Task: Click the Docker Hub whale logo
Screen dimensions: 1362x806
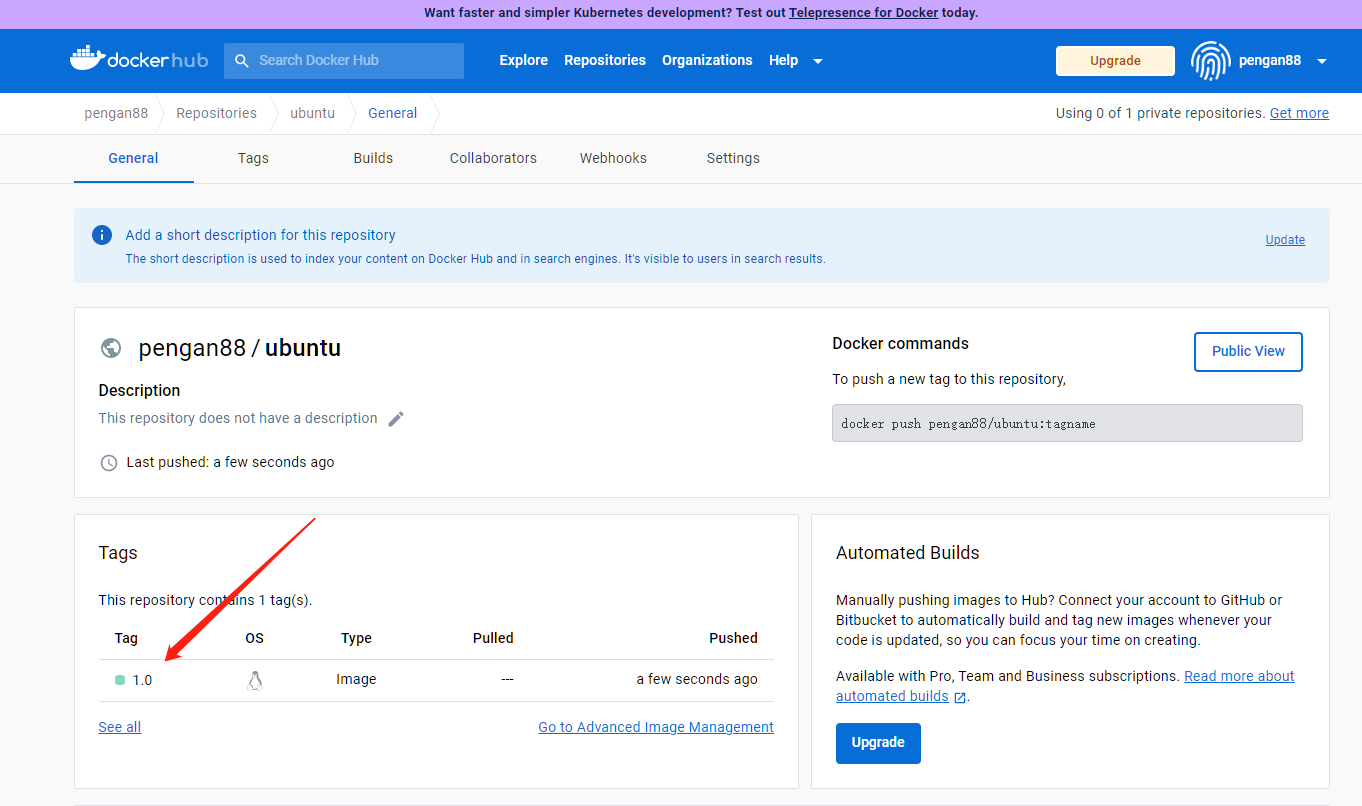Action: [139, 60]
